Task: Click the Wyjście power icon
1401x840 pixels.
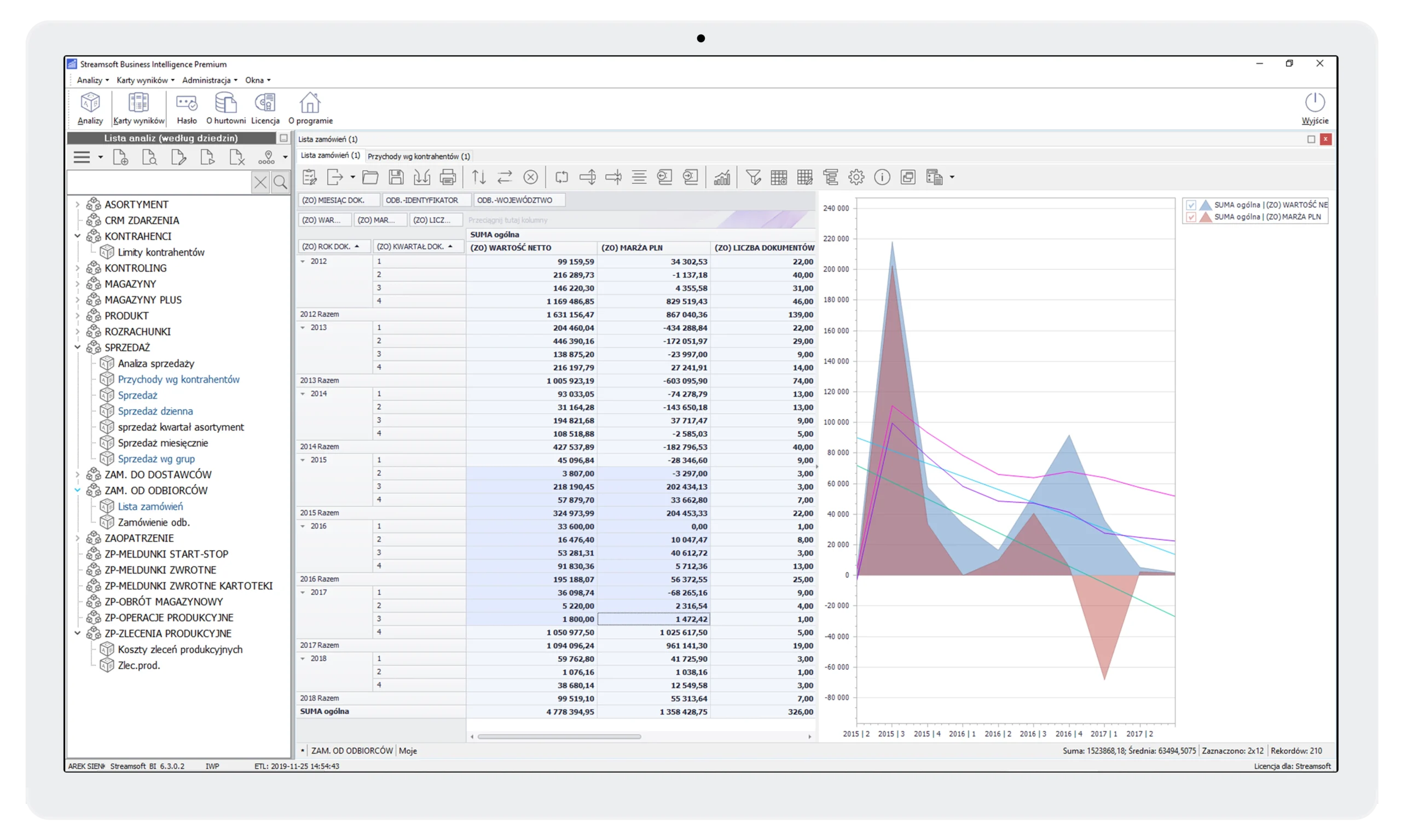Action: point(1314,108)
